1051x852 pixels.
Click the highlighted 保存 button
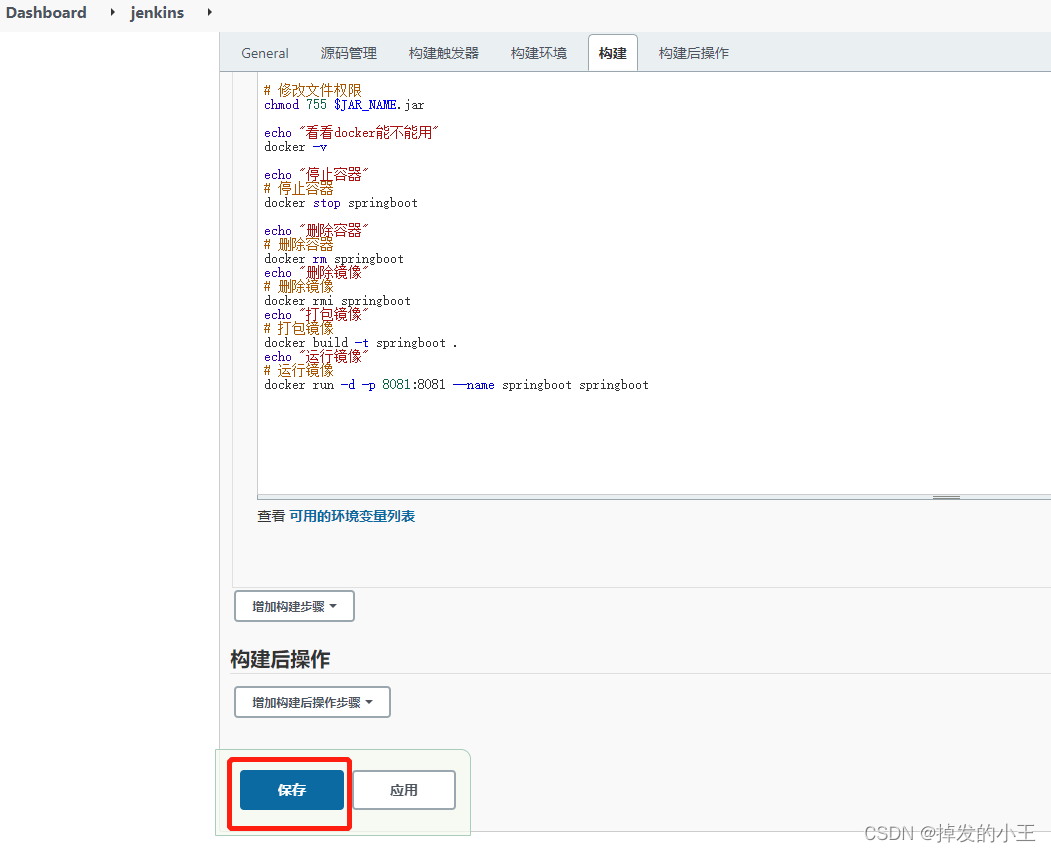point(290,790)
